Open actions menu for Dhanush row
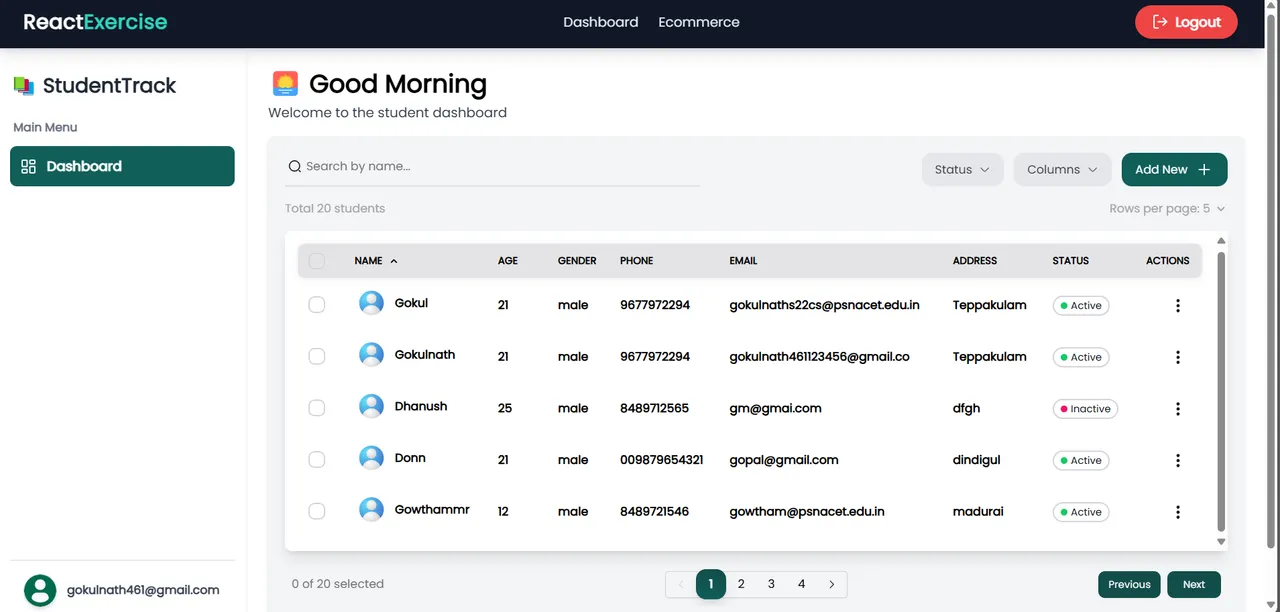The height and width of the screenshot is (612, 1280). (x=1178, y=409)
